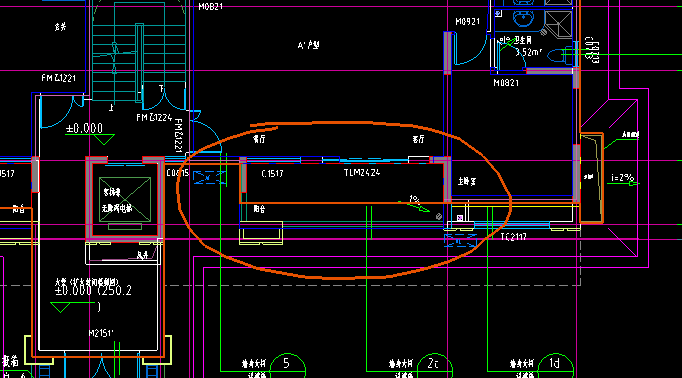The width and height of the screenshot is (682, 378).
Task: Select the elevation triangle under ±0.000
Action: [x=104, y=139]
